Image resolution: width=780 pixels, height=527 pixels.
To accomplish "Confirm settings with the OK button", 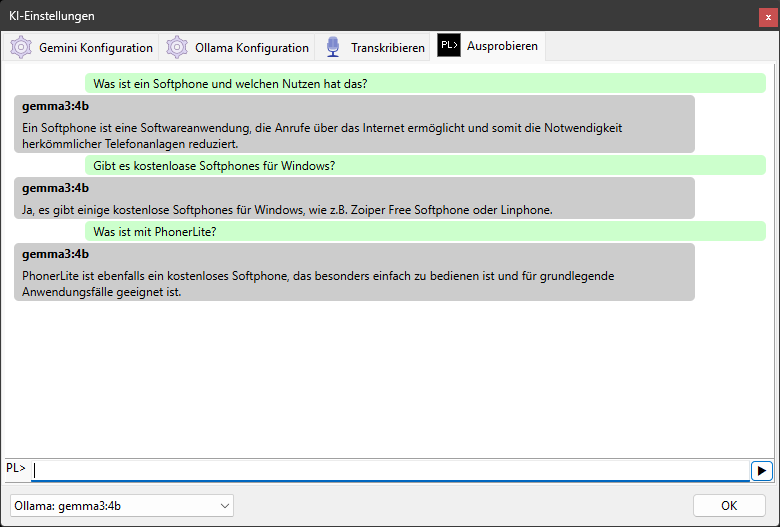I will (728, 506).
